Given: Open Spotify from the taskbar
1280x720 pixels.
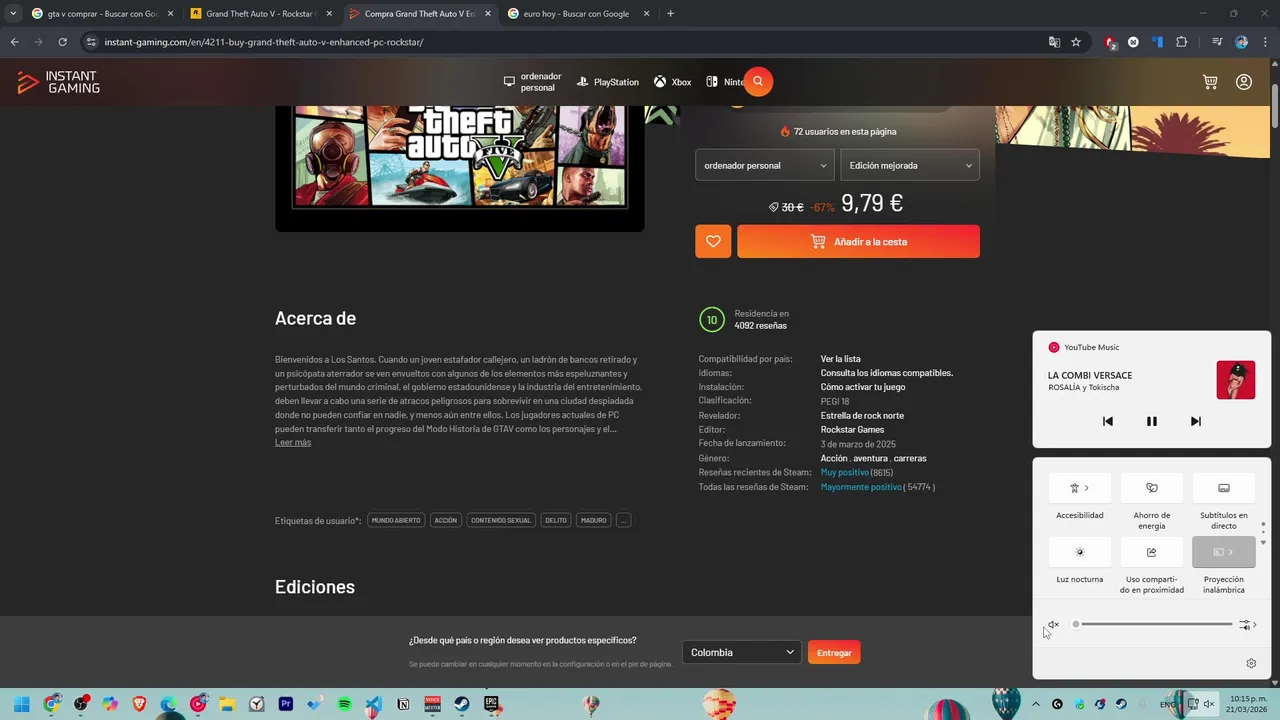Looking at the screenshot, I should click(x=344, y=704).
